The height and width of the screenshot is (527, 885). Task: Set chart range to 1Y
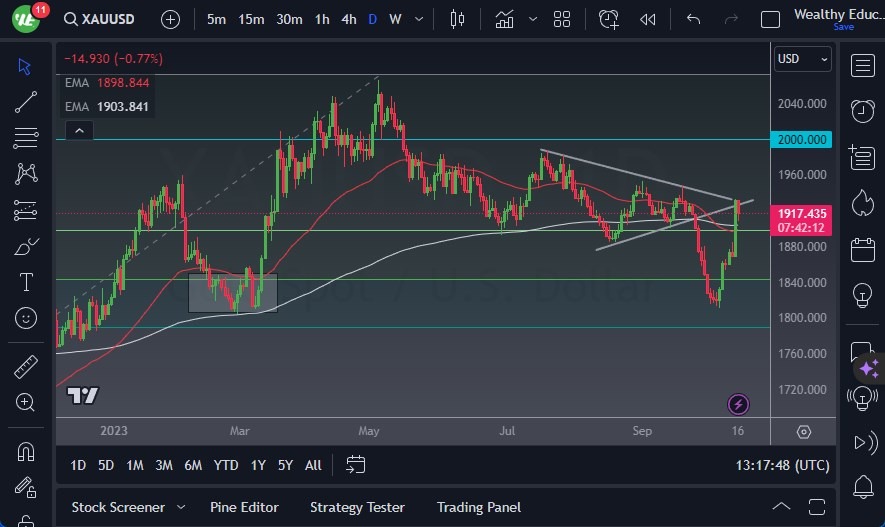point(258,465)
